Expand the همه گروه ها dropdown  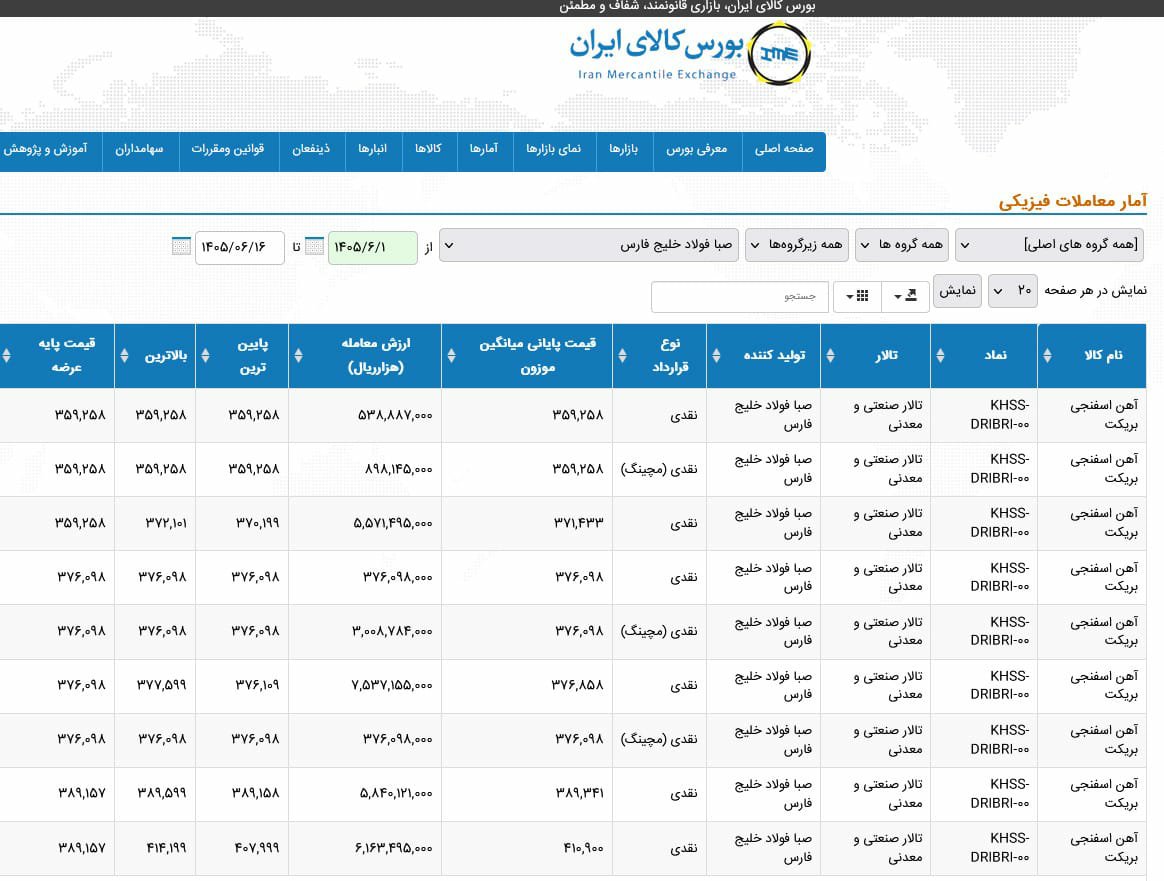(x=902, y=245)
